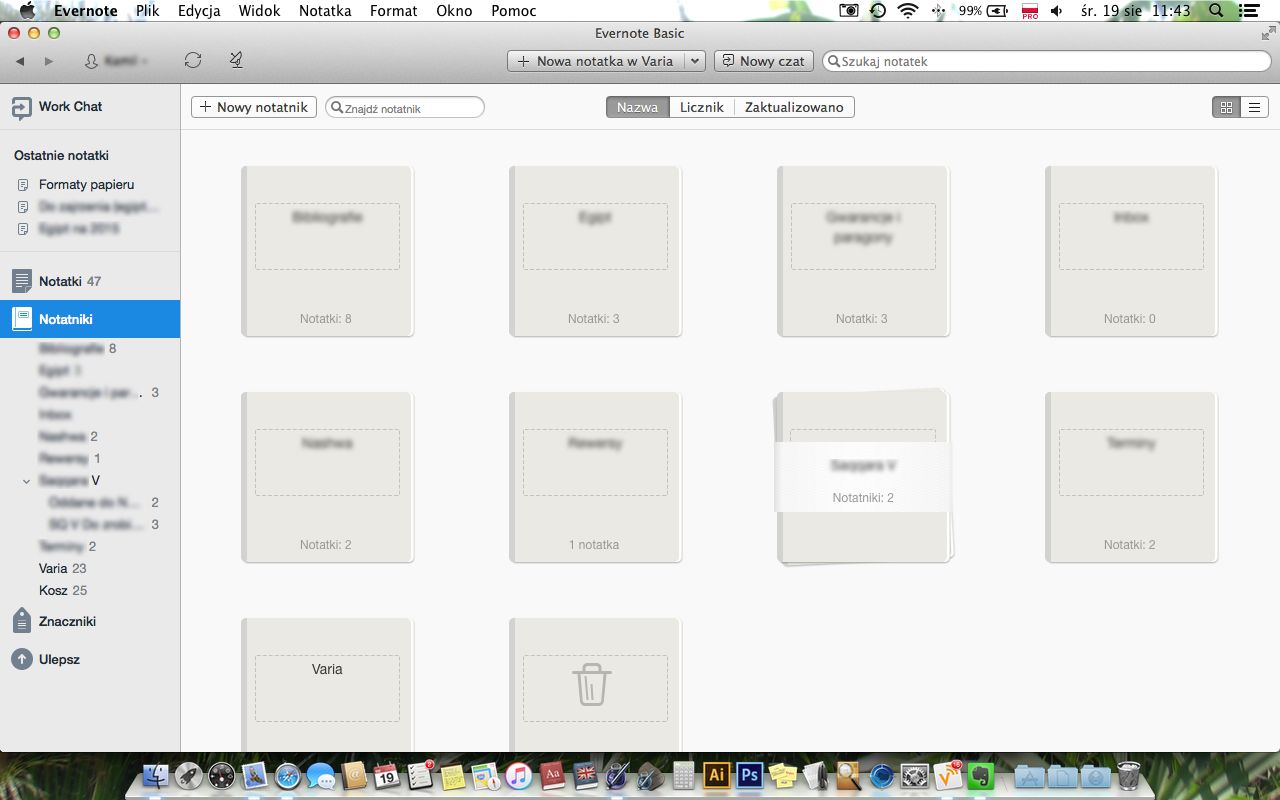Collapse the expanded notebook stack chevron
Screen dimensions: 1280x800
26,481
